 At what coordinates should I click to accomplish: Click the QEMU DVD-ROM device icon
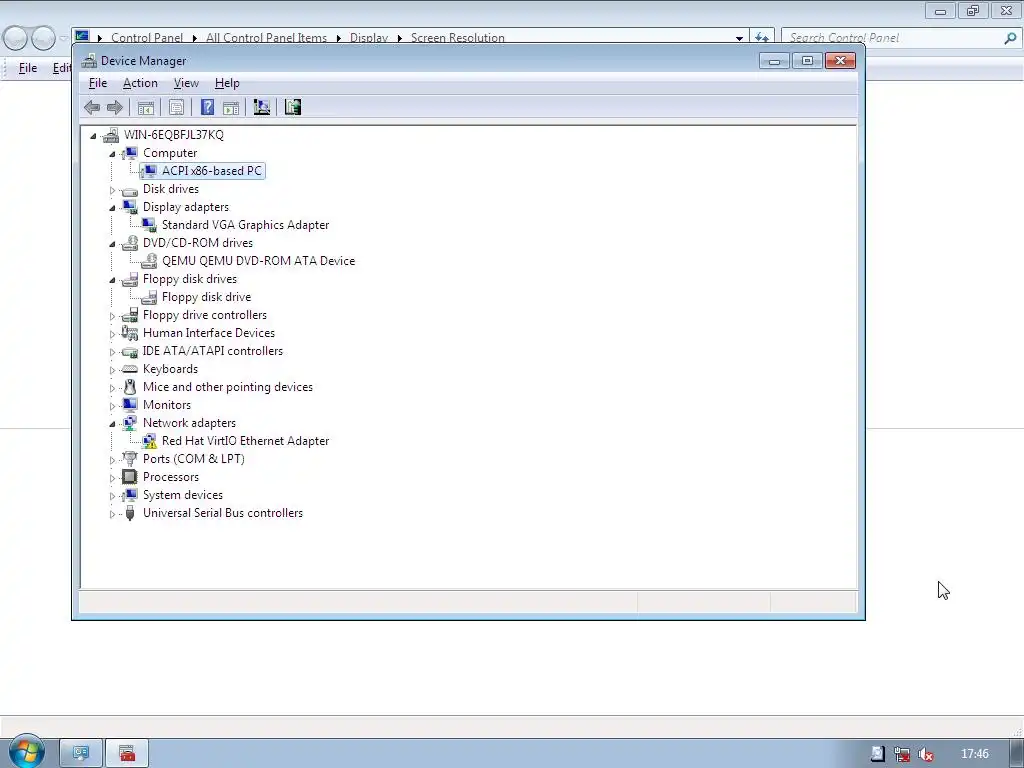150,261
